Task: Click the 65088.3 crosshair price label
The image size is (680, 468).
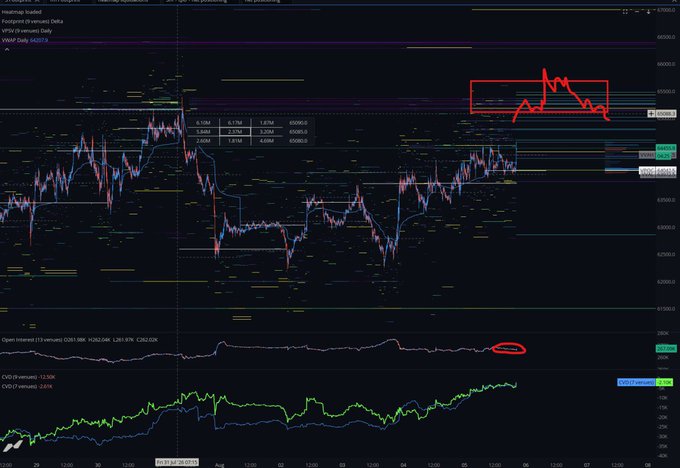Action: (666, 114)
